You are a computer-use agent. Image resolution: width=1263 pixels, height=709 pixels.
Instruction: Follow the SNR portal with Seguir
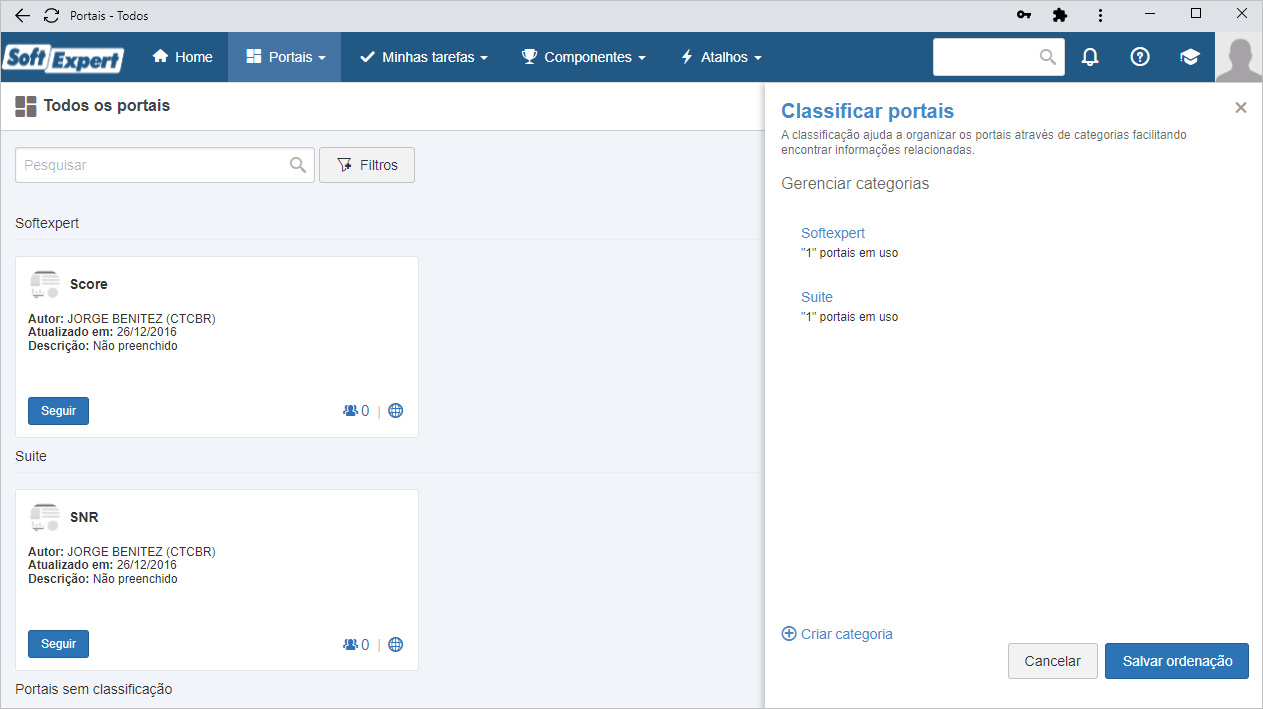(x=58, y=644)
